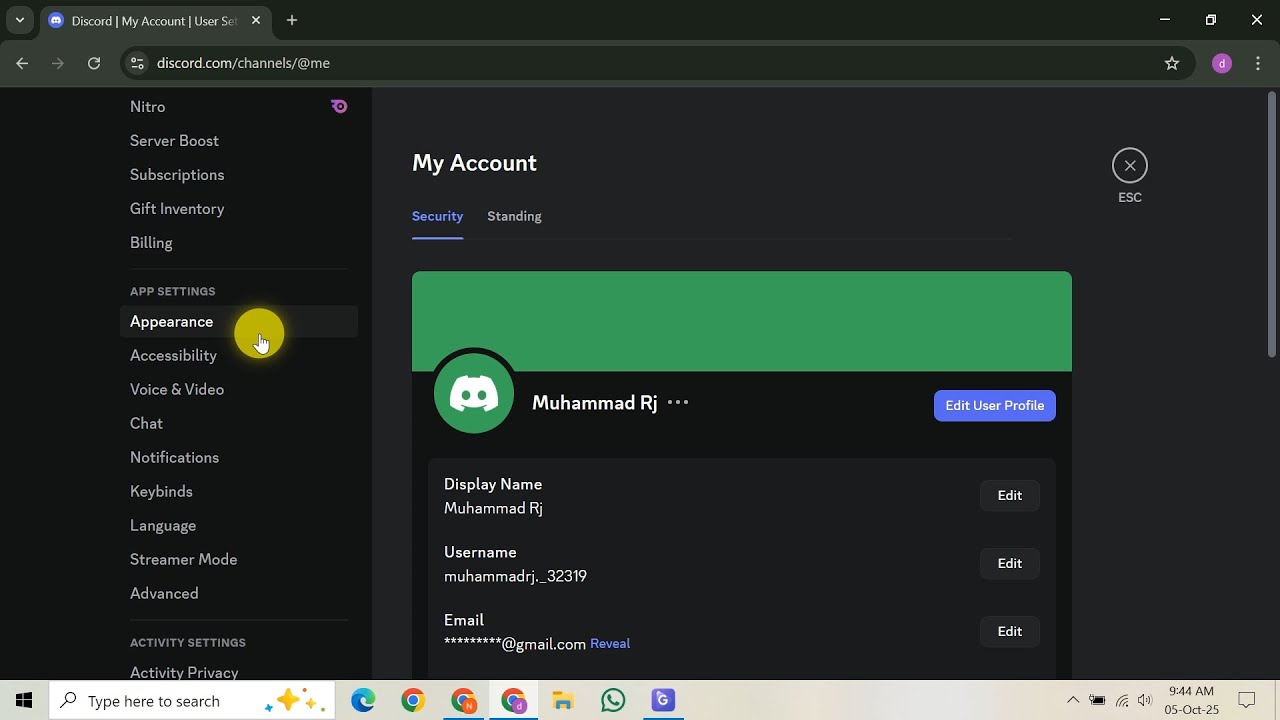Viewport: 1280px width, 720px height.
Task: Open Nitro settings in sidebar
Action: coord(239,107)
